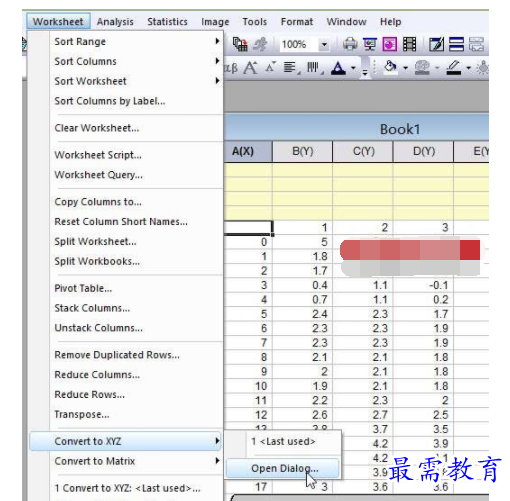Click the line color pencil icon

454,68
